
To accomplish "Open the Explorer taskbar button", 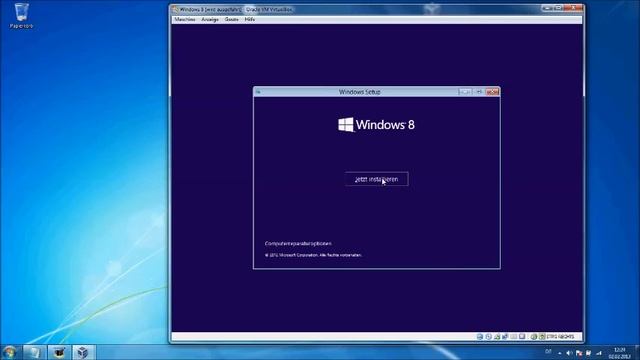I will tap(34, 352).
